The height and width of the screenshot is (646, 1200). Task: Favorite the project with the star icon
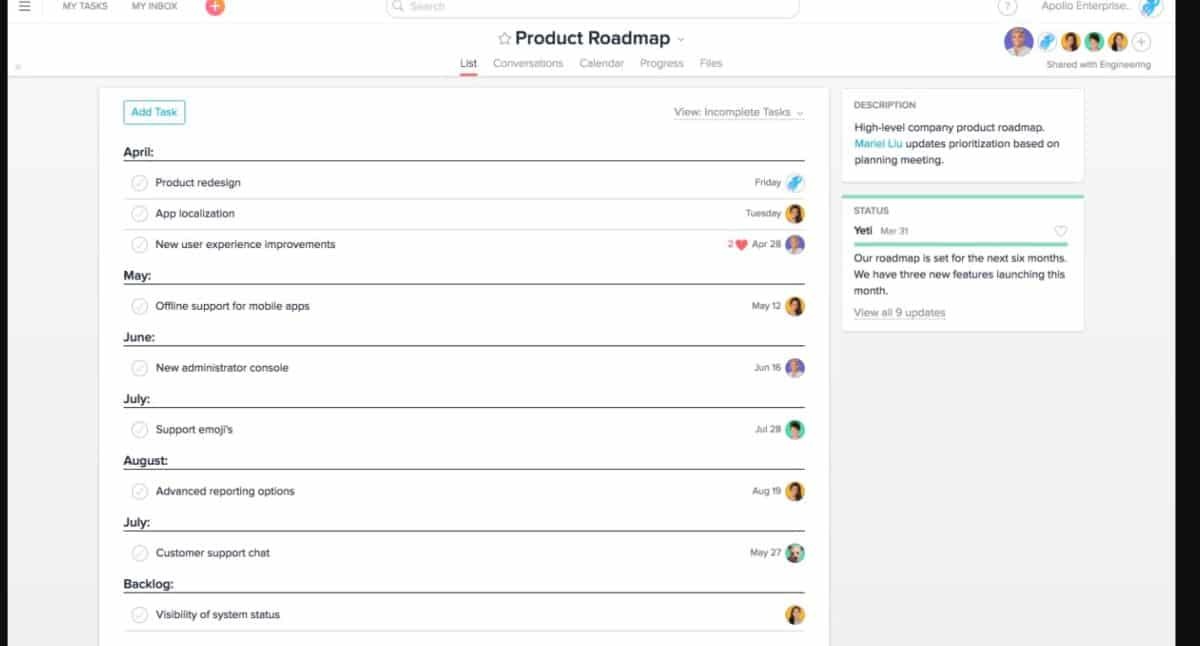pyautogui.click(x=504, y=39)
